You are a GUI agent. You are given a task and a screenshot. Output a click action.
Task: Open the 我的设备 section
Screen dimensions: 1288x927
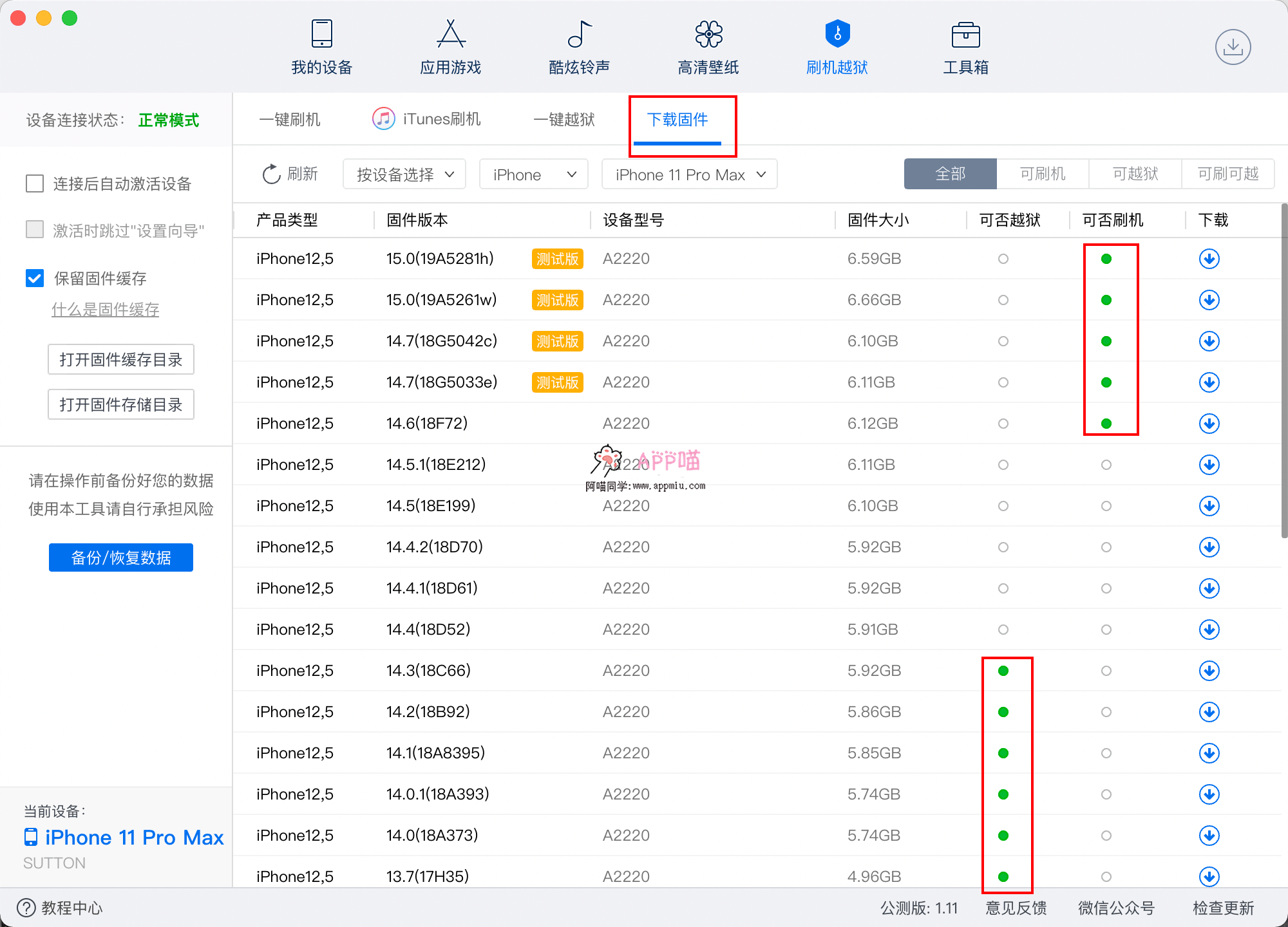coord(321,48)
